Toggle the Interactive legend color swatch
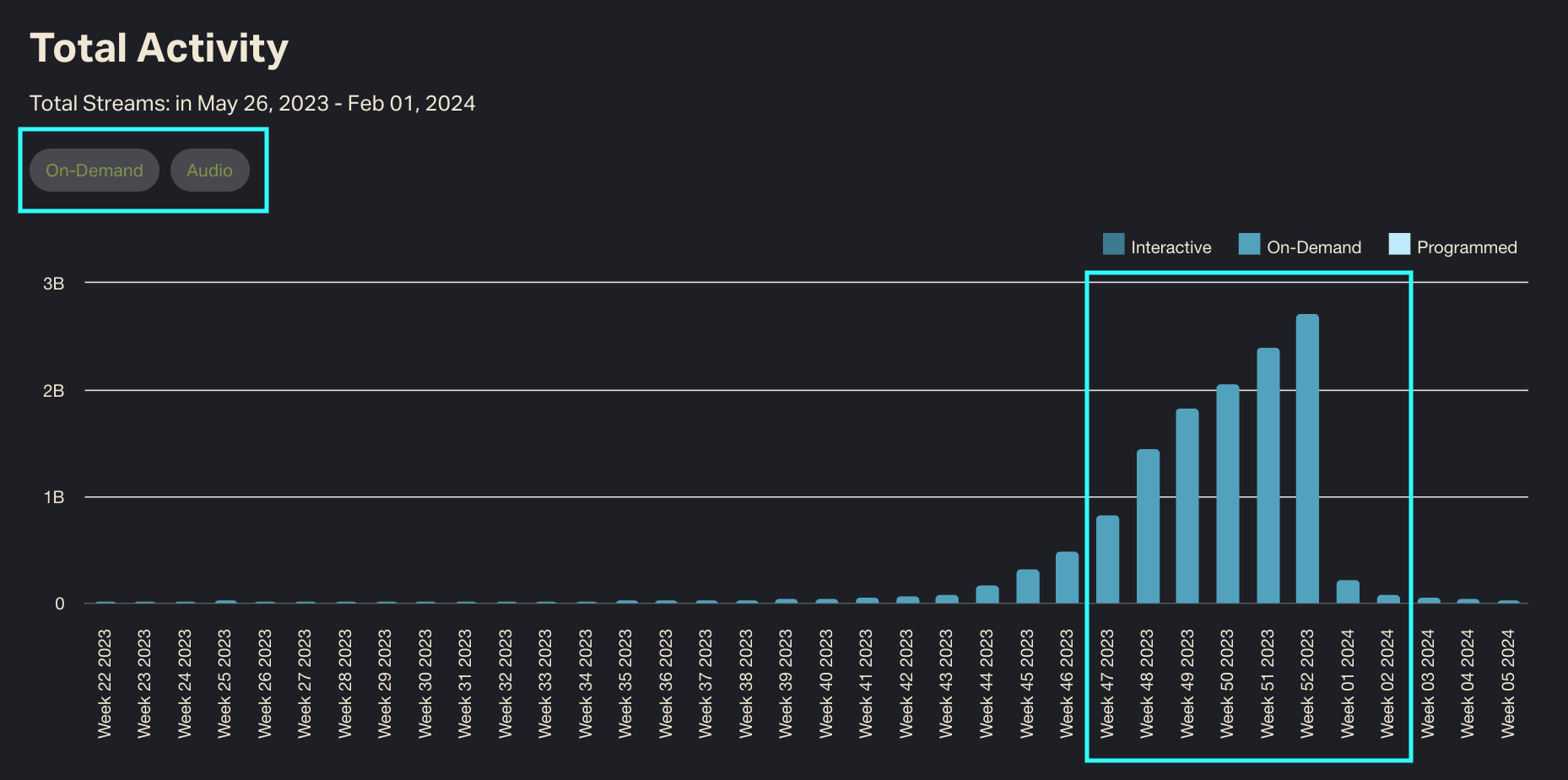The image size is (1568, 780). click(x=1113, y=245)
